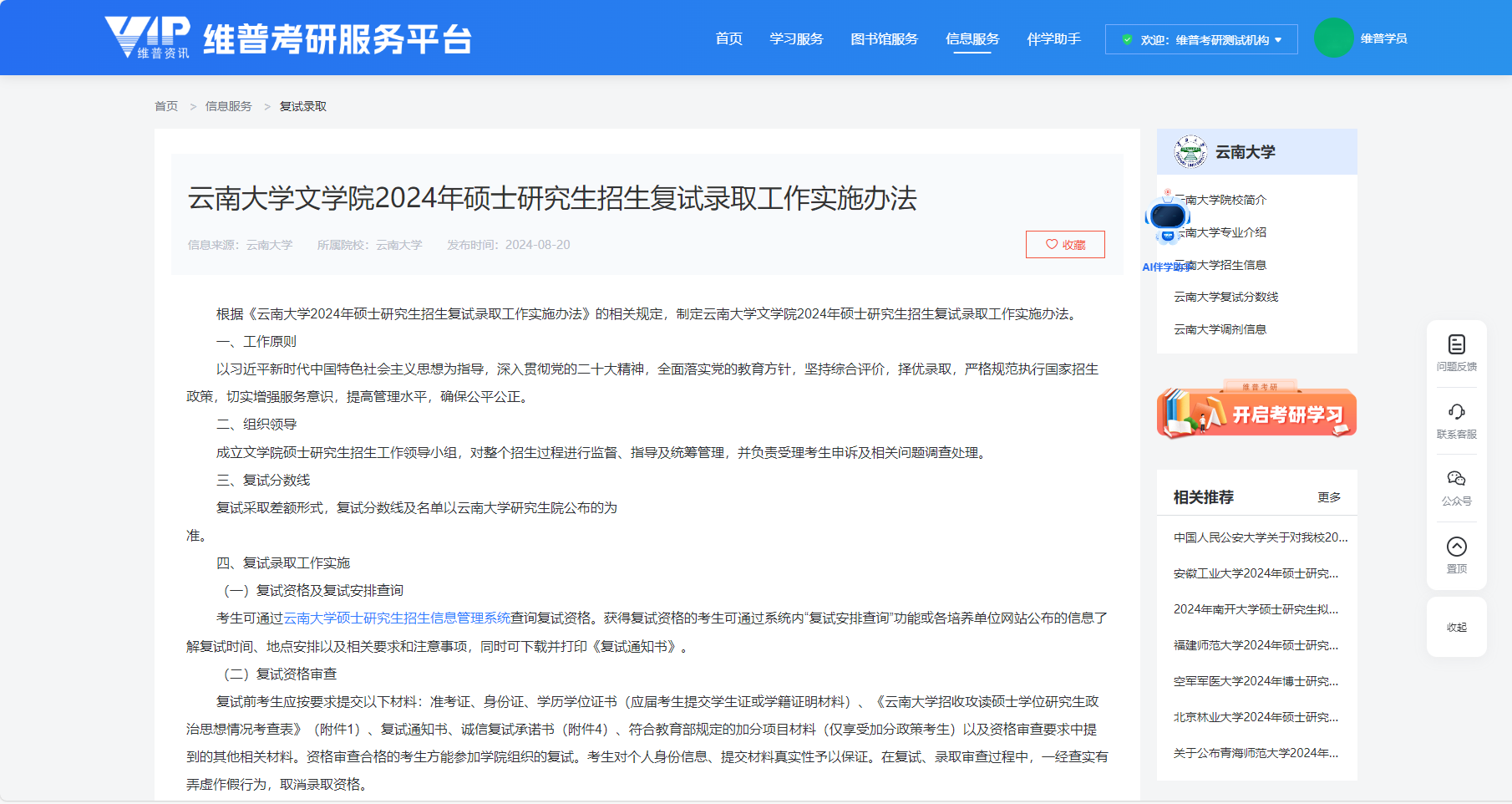Click the 置顶 back-to-top arrow icon
The width and height of the screenshot is (1512, 804).
click(1456, 547)
